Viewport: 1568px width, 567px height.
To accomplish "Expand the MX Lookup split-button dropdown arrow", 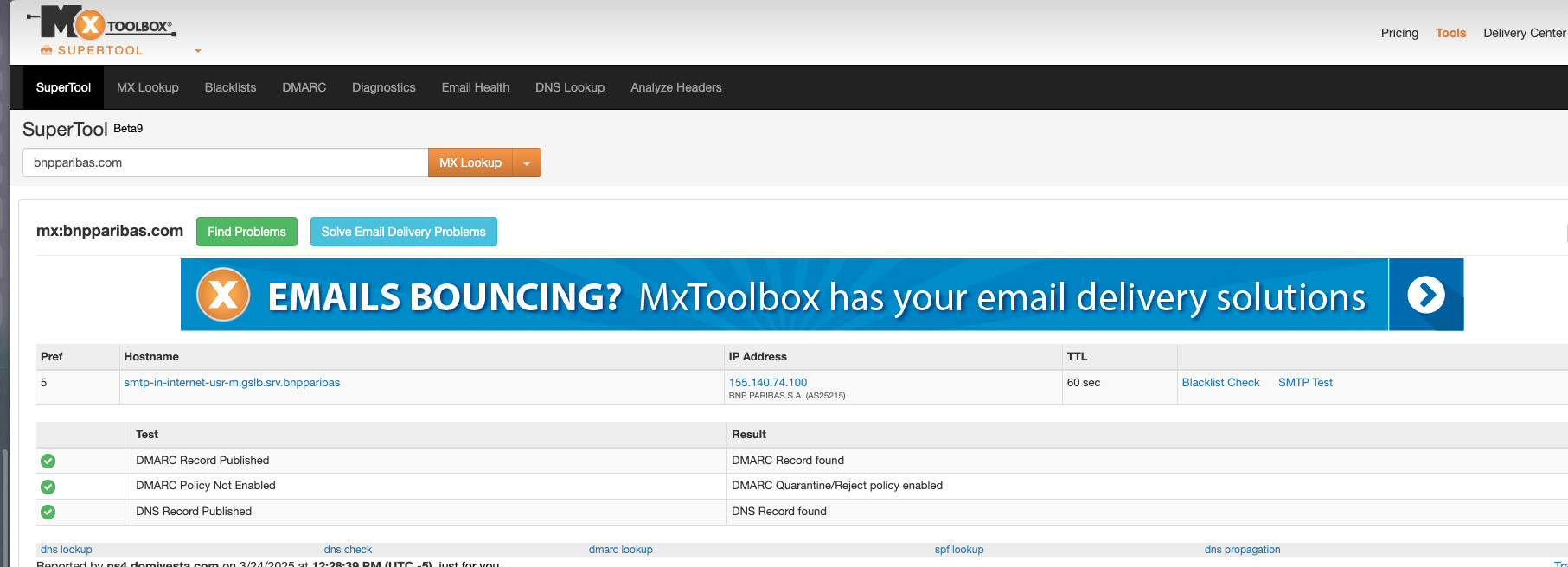I will click(527, 162).
